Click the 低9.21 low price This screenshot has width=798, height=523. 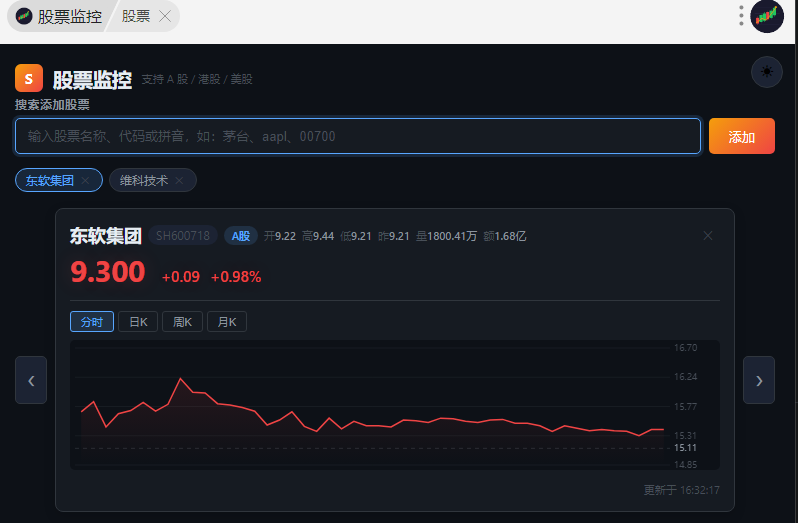click(x=356, y=236)
